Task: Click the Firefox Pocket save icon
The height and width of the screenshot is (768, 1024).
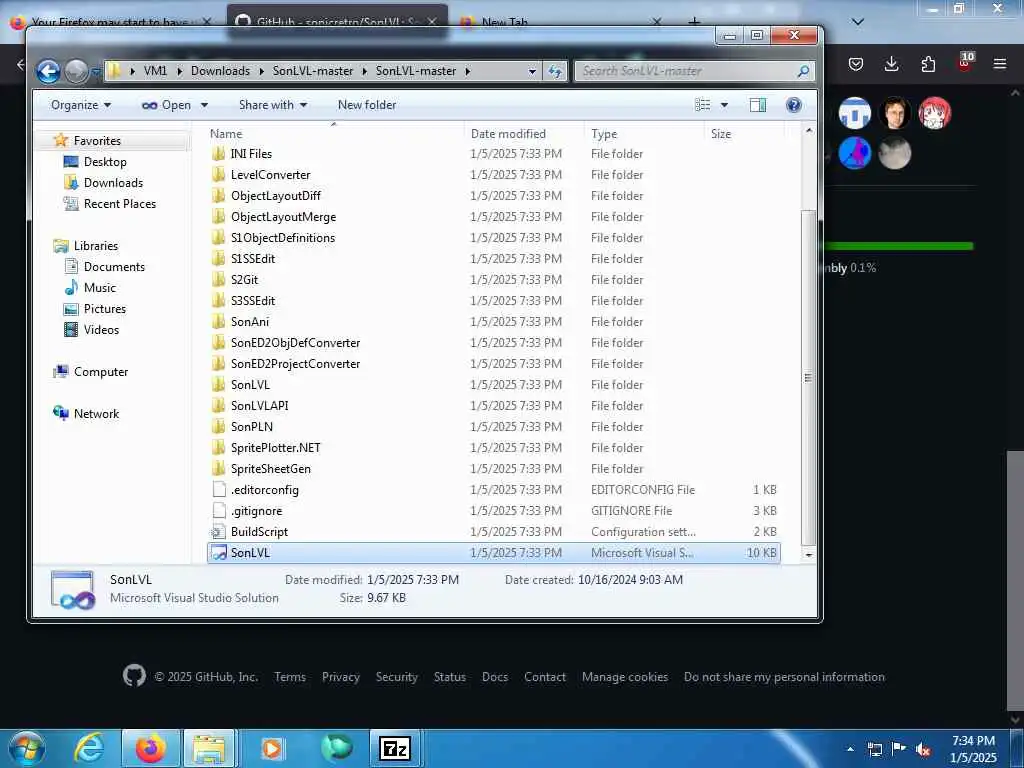Action: pos(856,64)
